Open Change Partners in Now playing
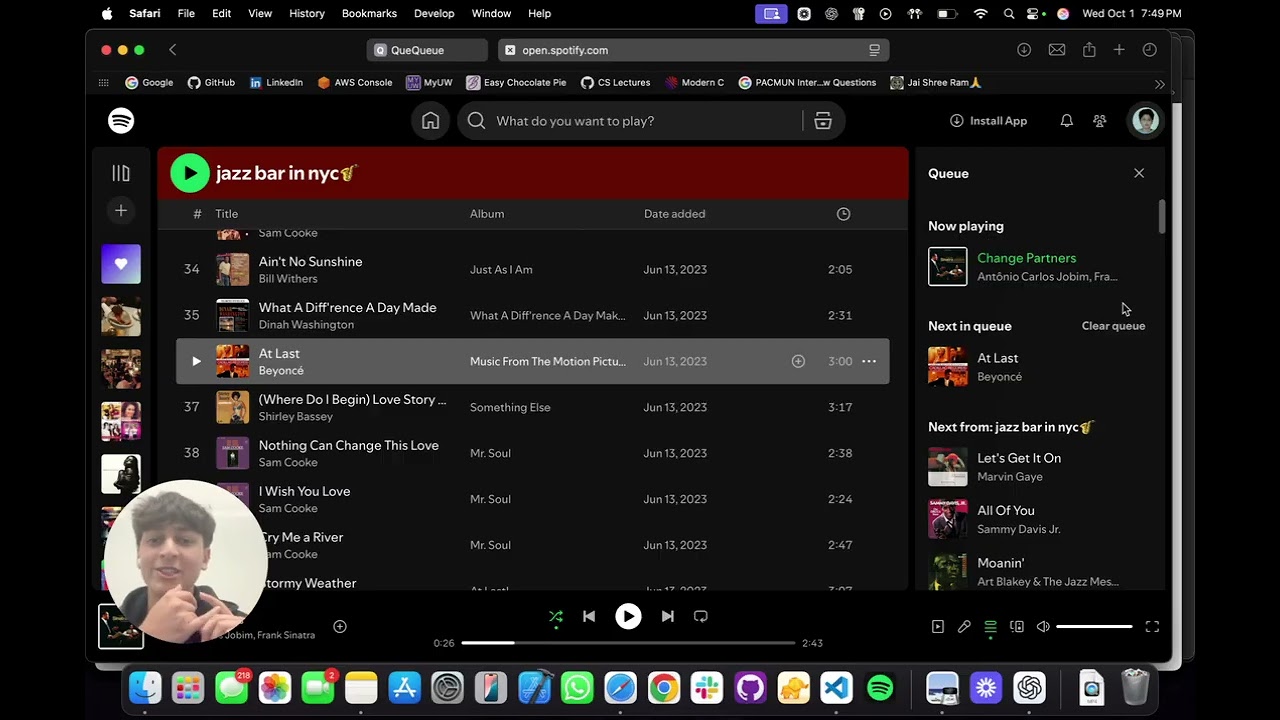The height and width of the screenshot is (720, 1280). [x=1026, y=258]
